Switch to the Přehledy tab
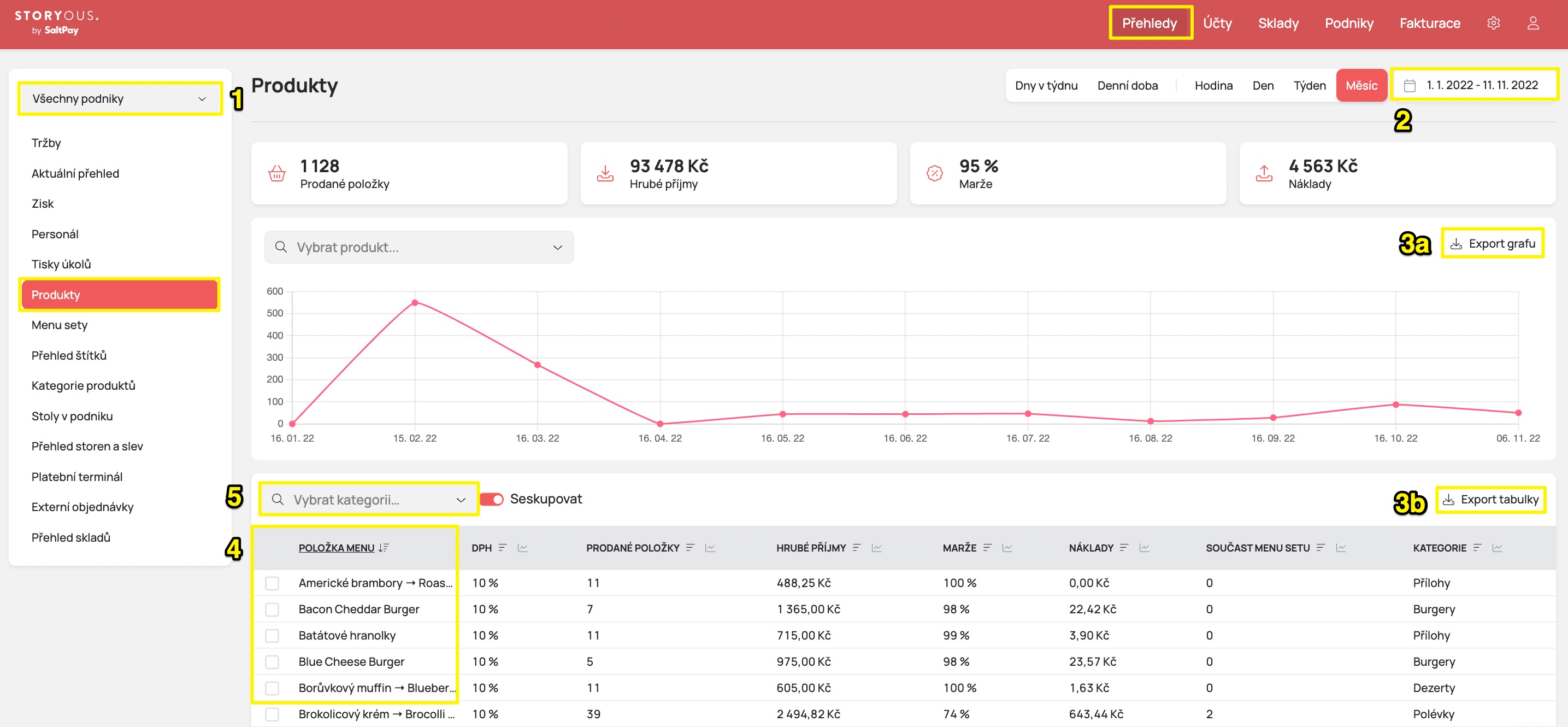Image resolution: width=1568 pixels, height=727 pixels. coord(1149,23)
